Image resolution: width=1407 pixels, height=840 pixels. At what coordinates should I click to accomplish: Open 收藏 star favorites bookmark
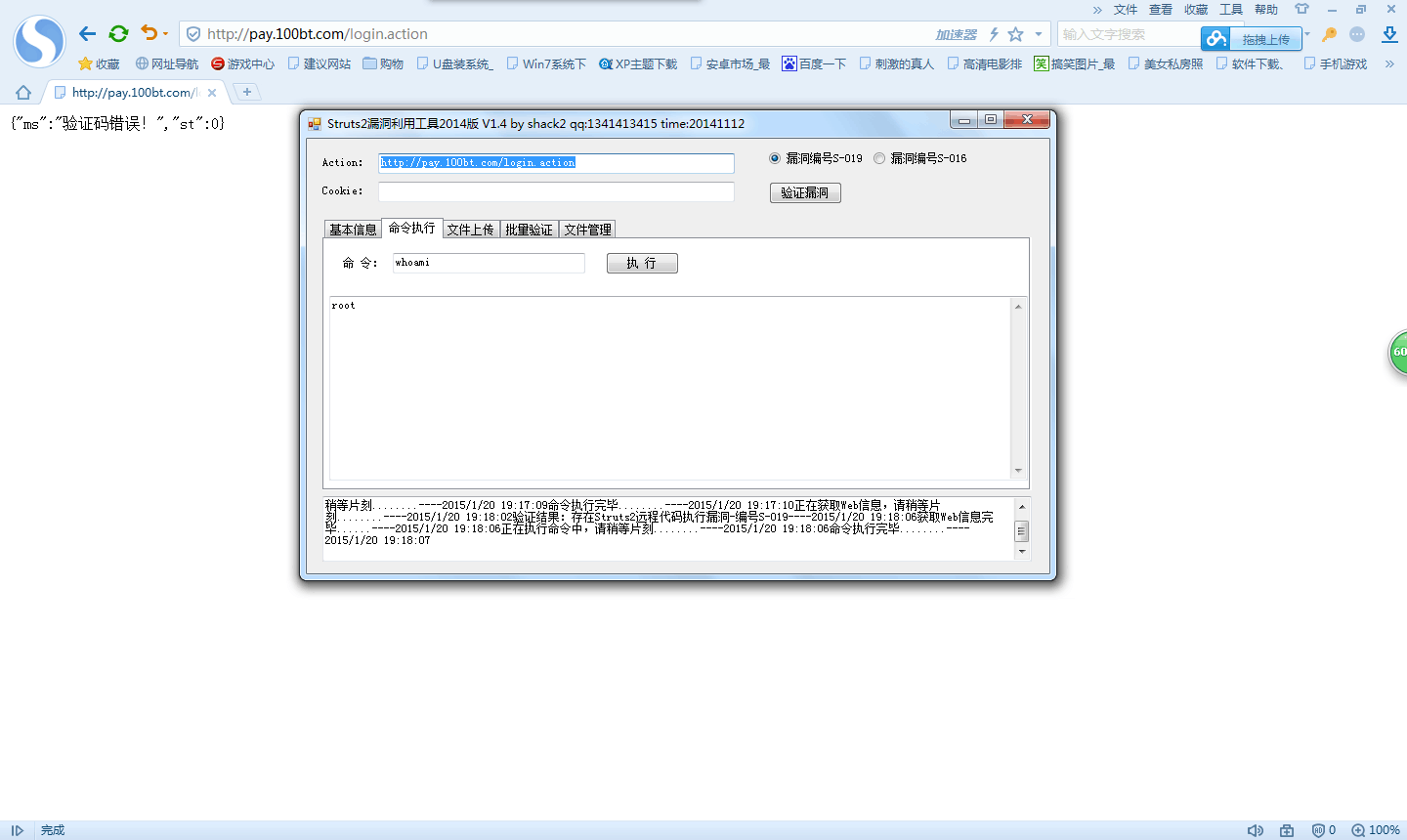point(99,63)
